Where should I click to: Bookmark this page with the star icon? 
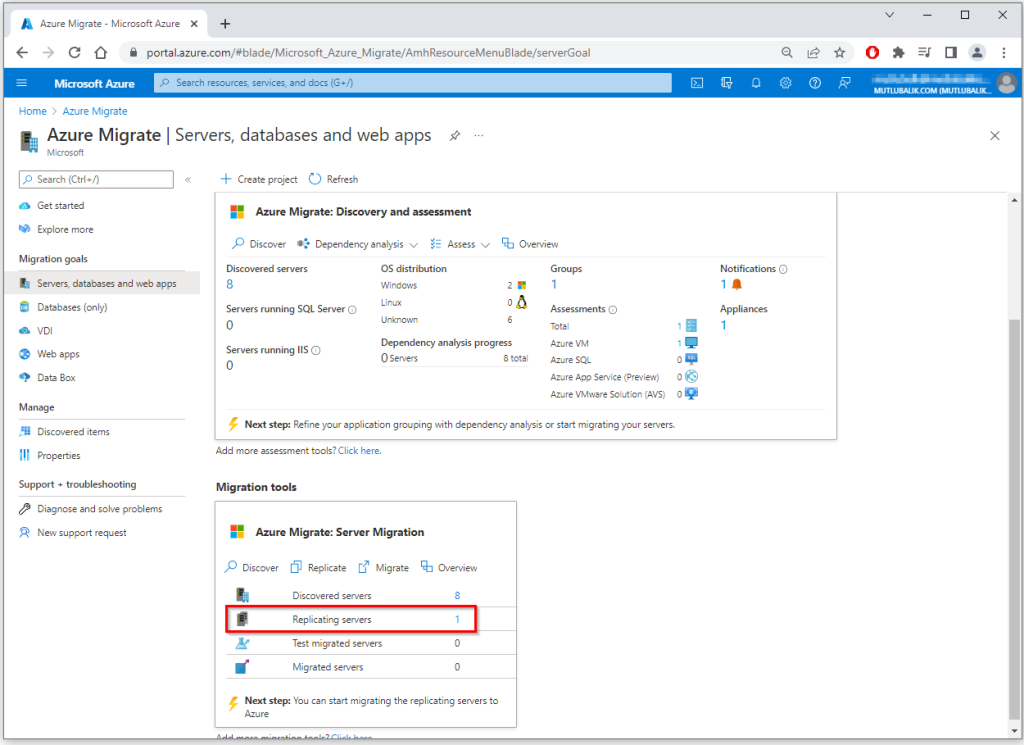pos(839,53)
